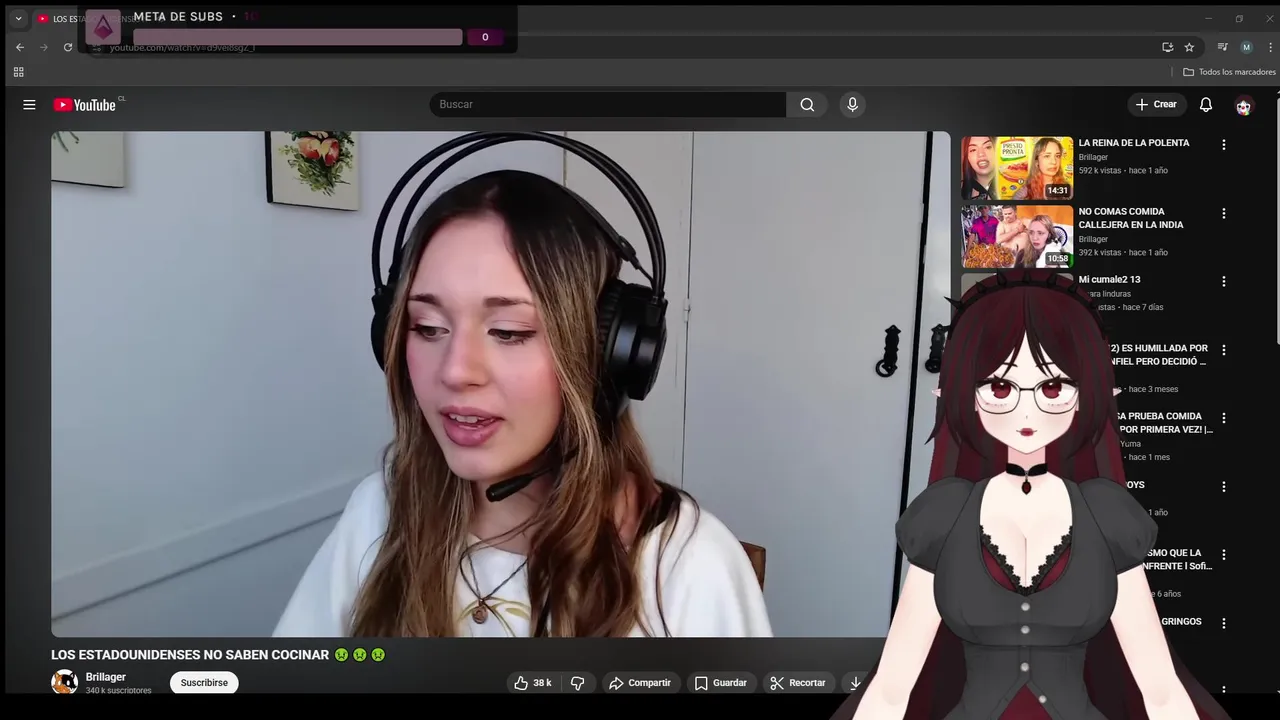
Task: Click the Guardar save button
Action: (x=721, y=683)
